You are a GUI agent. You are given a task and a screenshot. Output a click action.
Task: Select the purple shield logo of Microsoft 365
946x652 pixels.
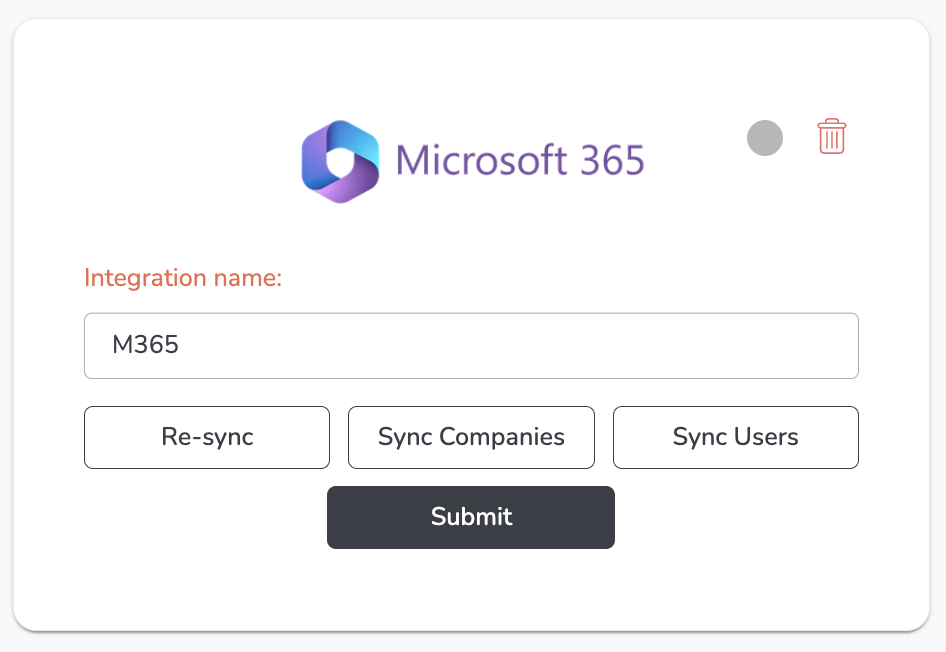pyautogui.click(x=340, y=161)
